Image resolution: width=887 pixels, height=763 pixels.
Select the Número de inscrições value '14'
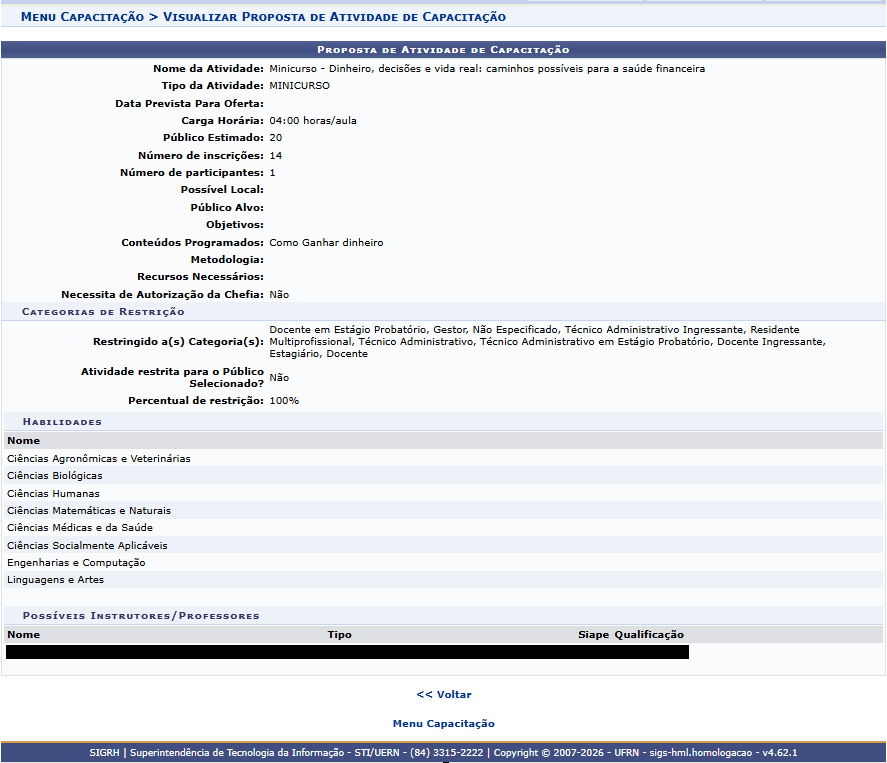[275, 156]
